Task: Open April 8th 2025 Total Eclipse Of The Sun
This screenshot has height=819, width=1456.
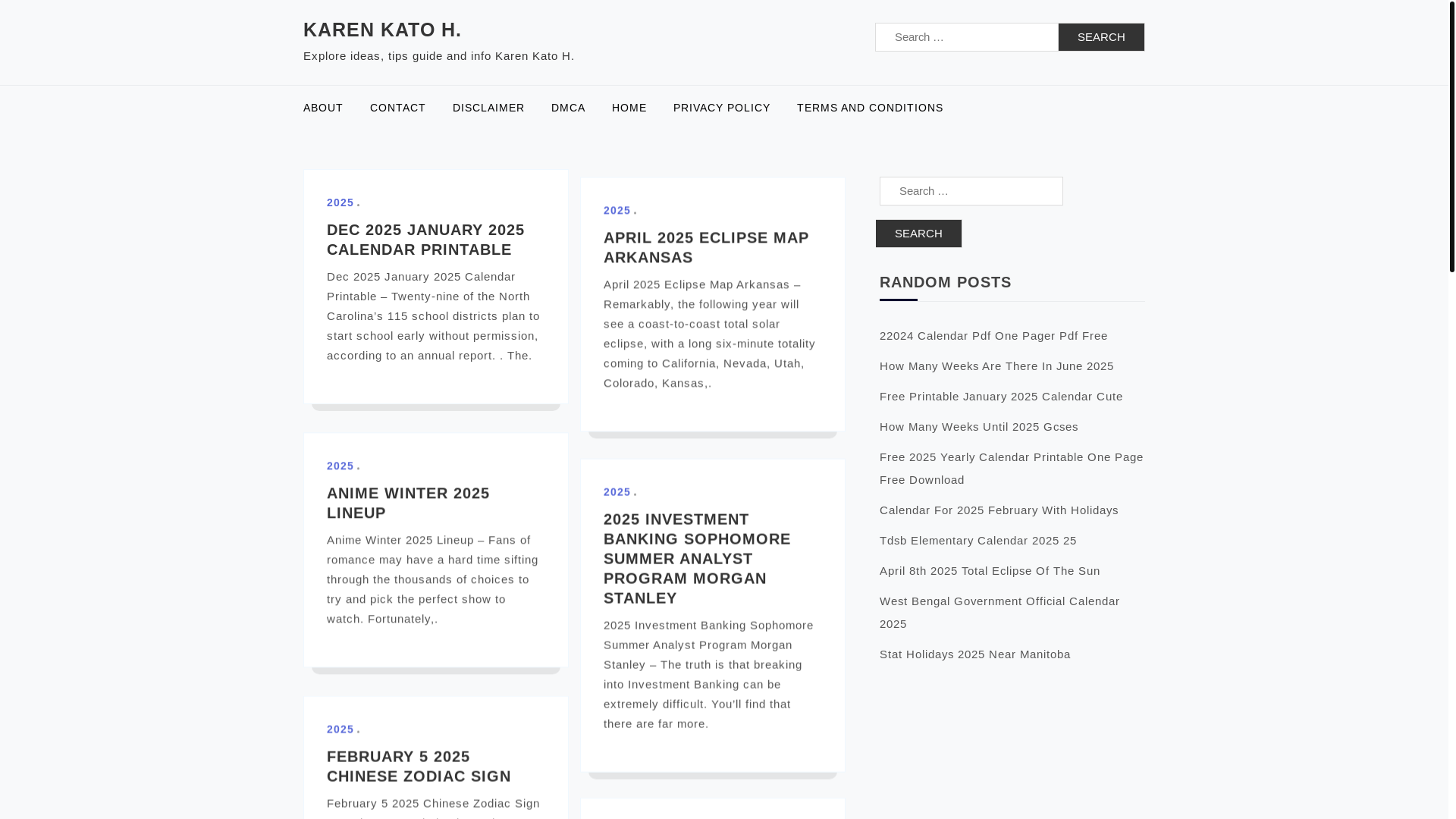Action: (990, 570)
